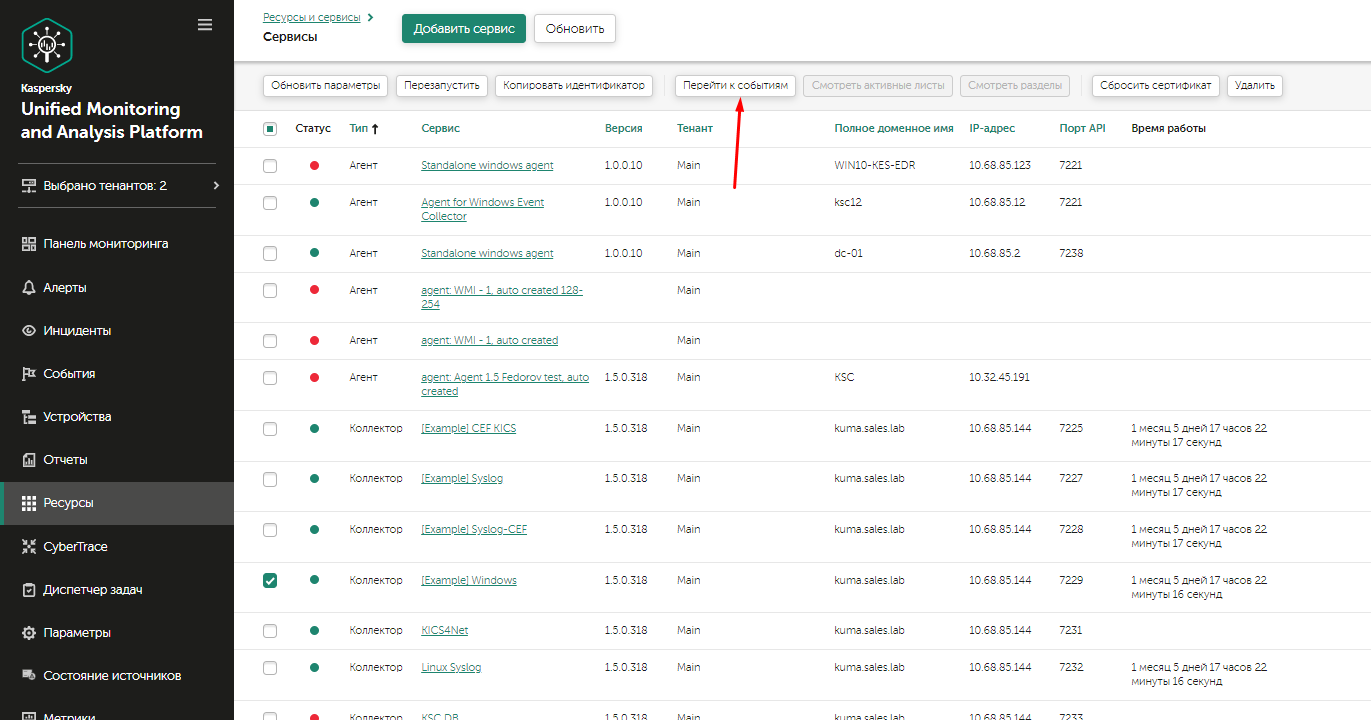Select the WMI - 1 auto created 128-254 row checkbox
The width and height of the screenshot is (1371, 720).
(270, 291)
